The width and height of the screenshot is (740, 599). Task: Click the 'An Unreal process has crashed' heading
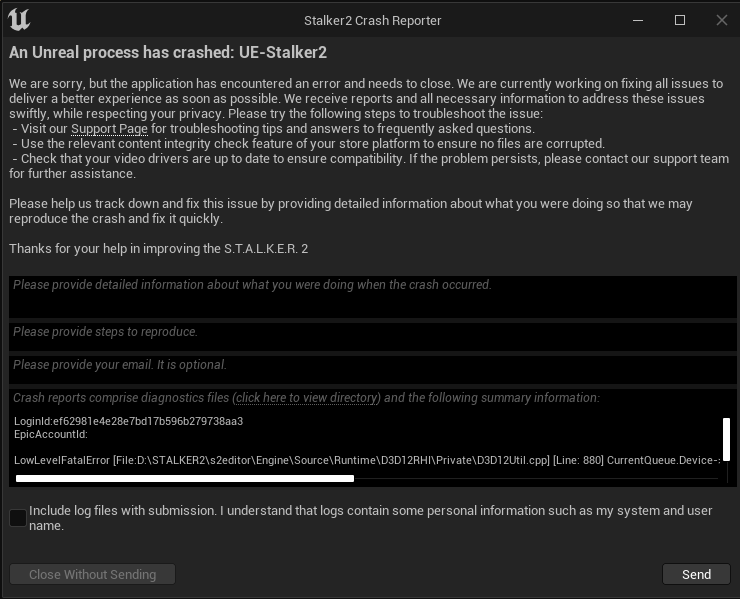tap(168, 52)
